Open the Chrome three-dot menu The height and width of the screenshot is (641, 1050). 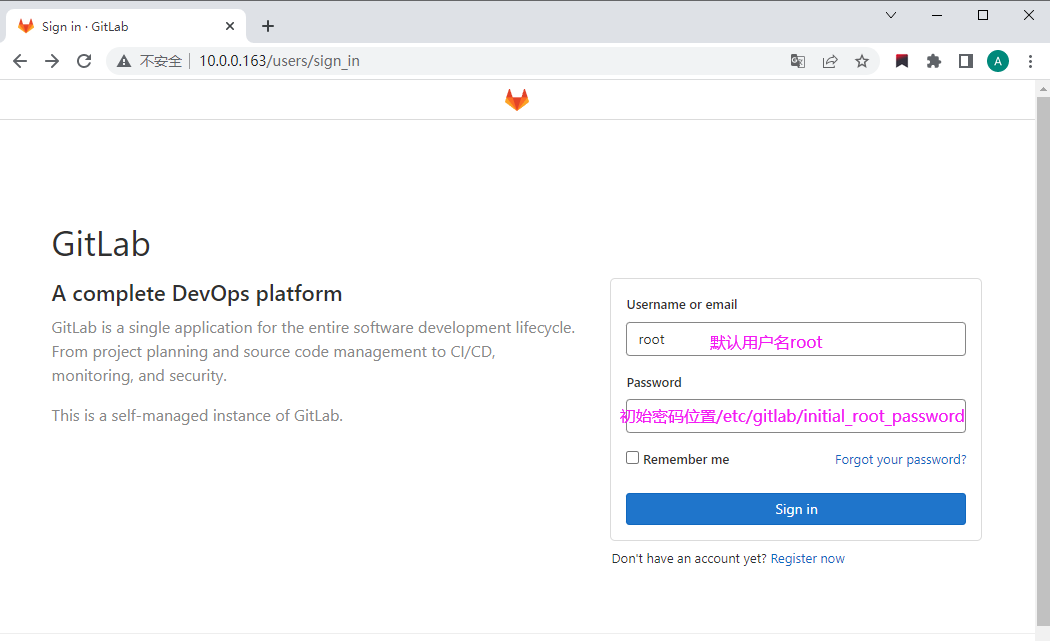(1030, 61)
